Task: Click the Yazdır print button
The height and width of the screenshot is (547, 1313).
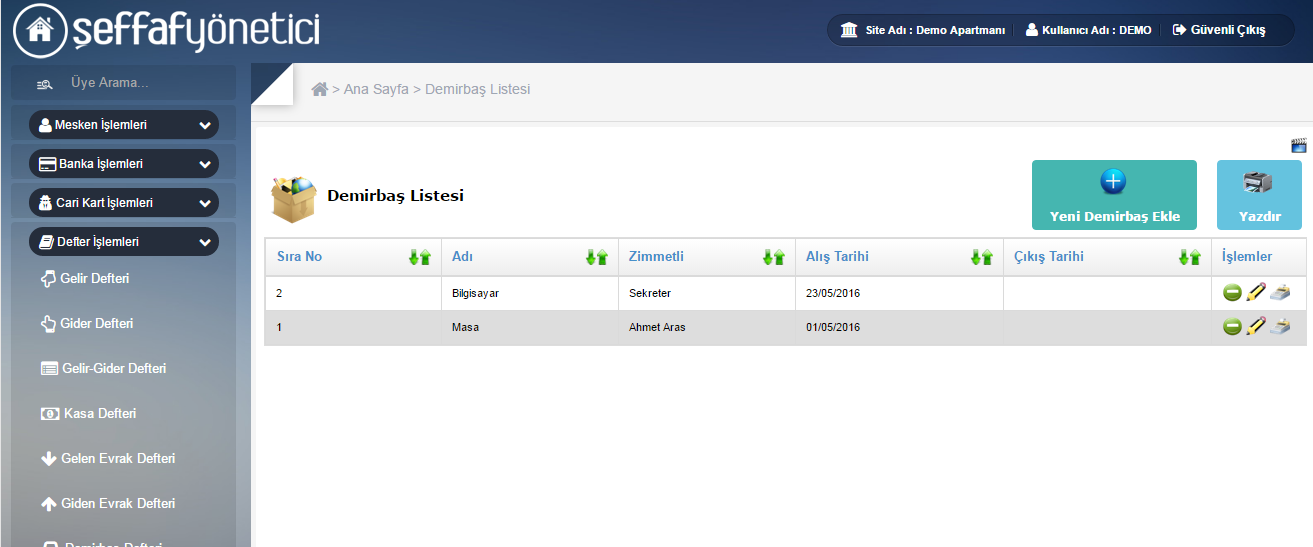Action: [x=1259, y=195]
